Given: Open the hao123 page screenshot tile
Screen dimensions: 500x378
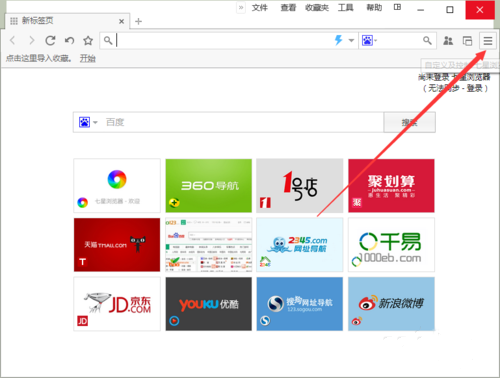Looking at the screenshot, I should click(209, 245).
